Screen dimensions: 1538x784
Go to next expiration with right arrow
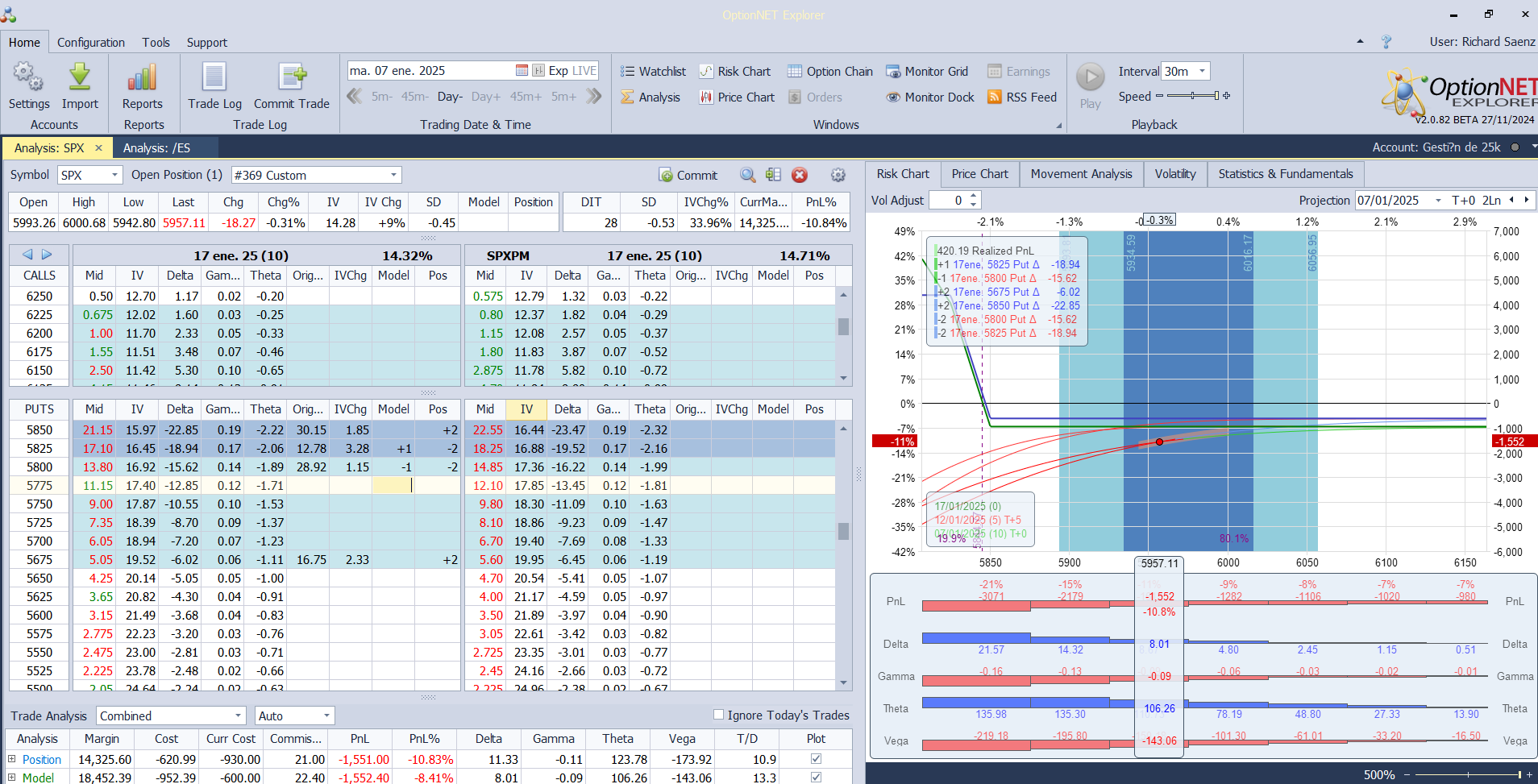[x=47, y=255]
